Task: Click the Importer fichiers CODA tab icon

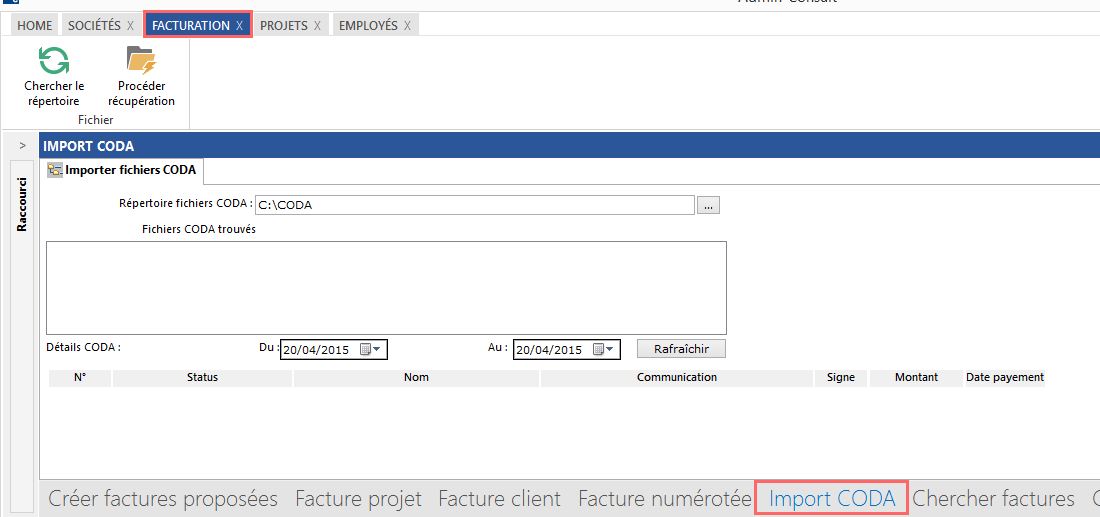Action: pyautogui.click(x=56, y=170)
